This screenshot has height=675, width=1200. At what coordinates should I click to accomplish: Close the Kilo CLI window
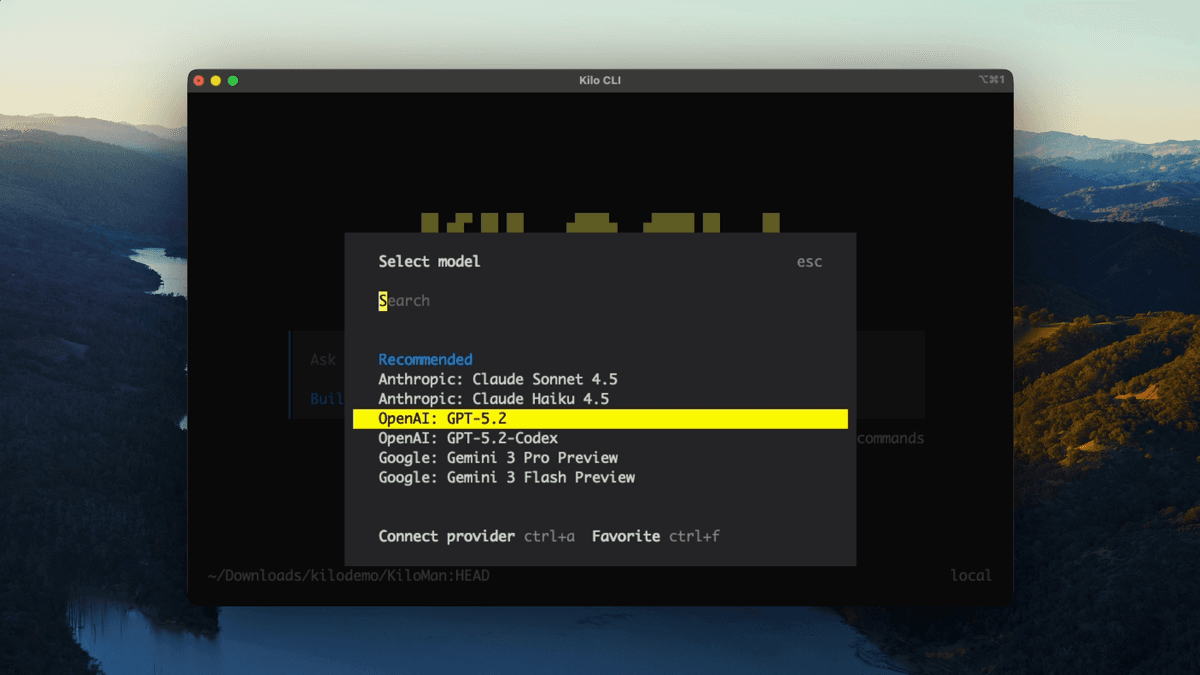[199, 80]
